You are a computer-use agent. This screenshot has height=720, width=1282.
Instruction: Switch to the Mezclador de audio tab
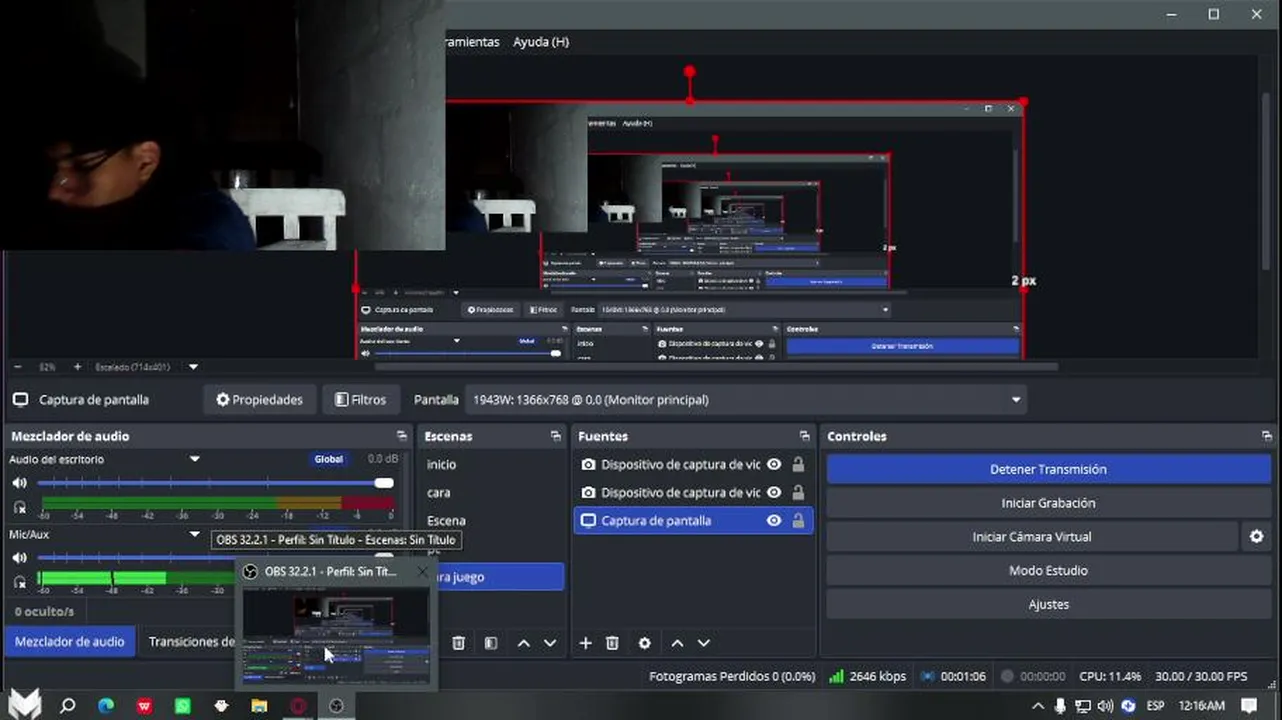[70, 642]
